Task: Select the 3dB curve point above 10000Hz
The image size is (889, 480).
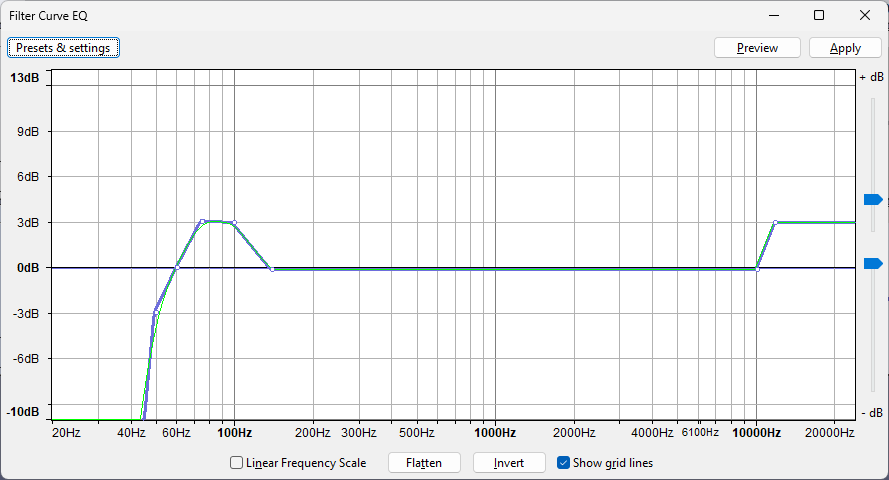Action: [775, 223]
